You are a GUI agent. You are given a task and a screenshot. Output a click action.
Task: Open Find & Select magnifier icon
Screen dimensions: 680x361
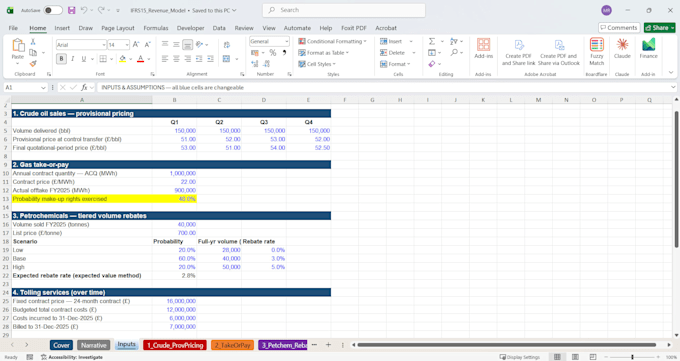click(454, 53)
